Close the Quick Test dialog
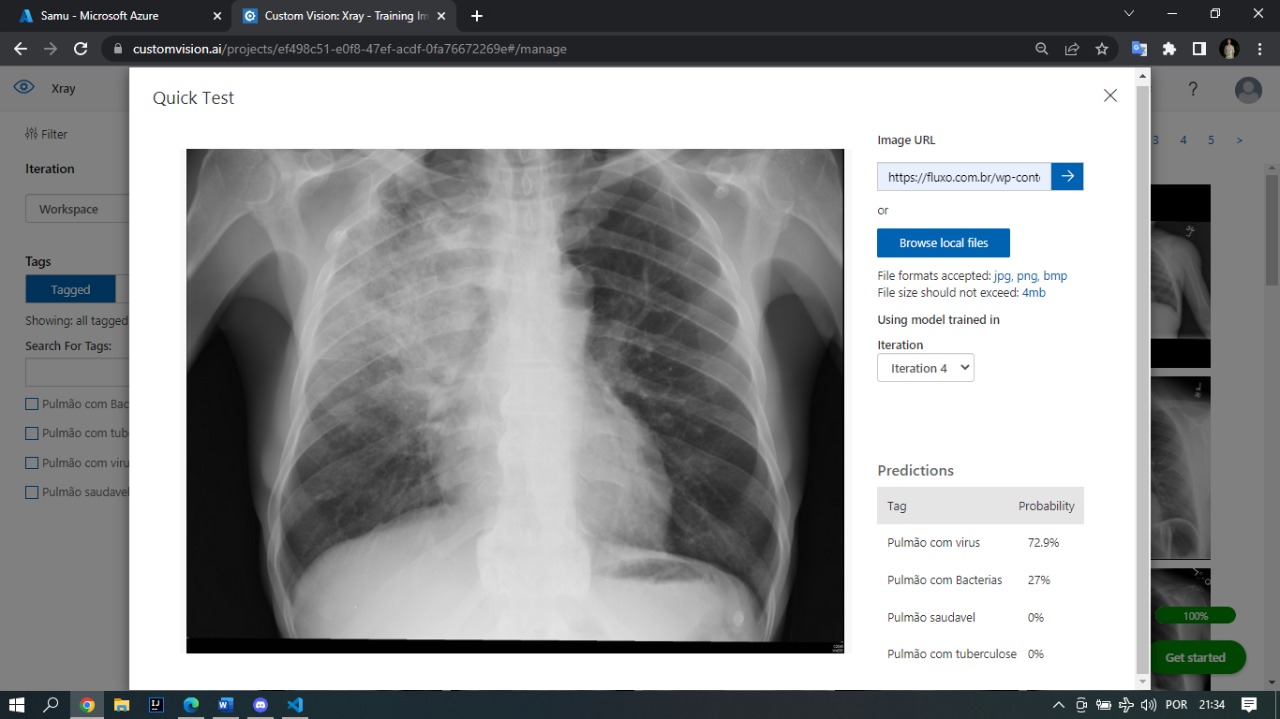The height and width of the screenshot is (719, 1280). pyautogui.click(x=1110, y=96)
